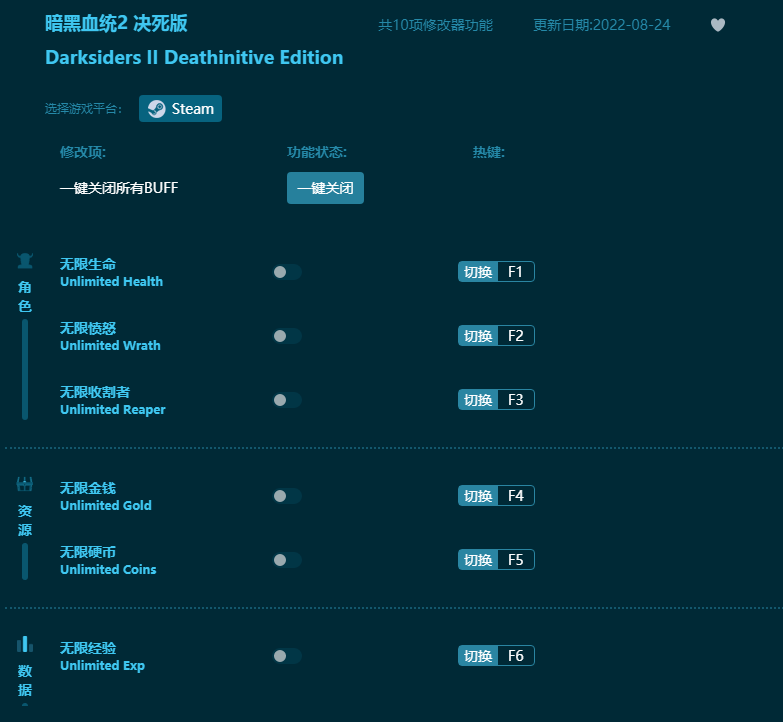
Task: Click the Unlimited Wrath label
Action: tap(110, 346)
